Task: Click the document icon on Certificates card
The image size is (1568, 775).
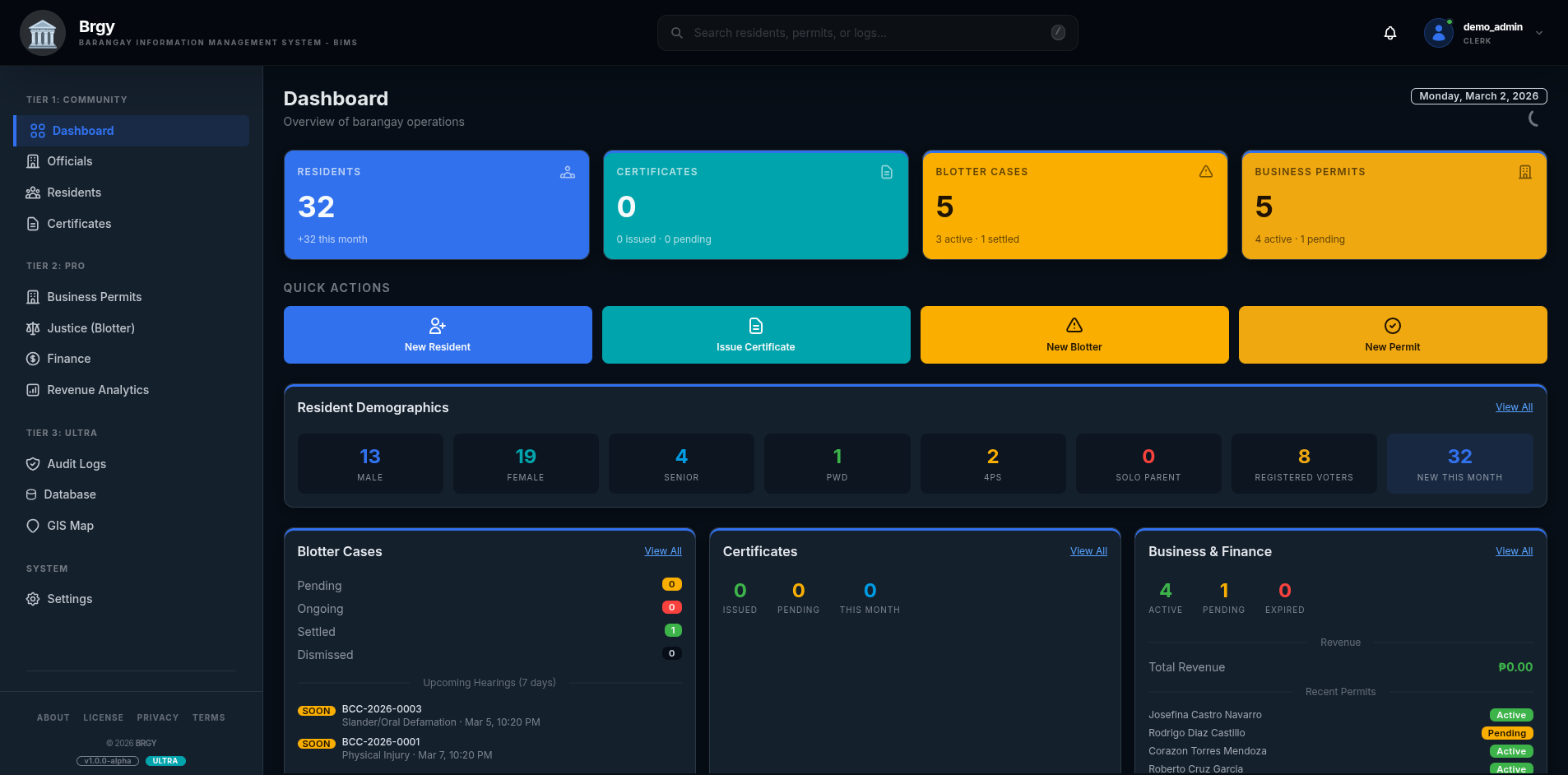Action: coord(887,172)
